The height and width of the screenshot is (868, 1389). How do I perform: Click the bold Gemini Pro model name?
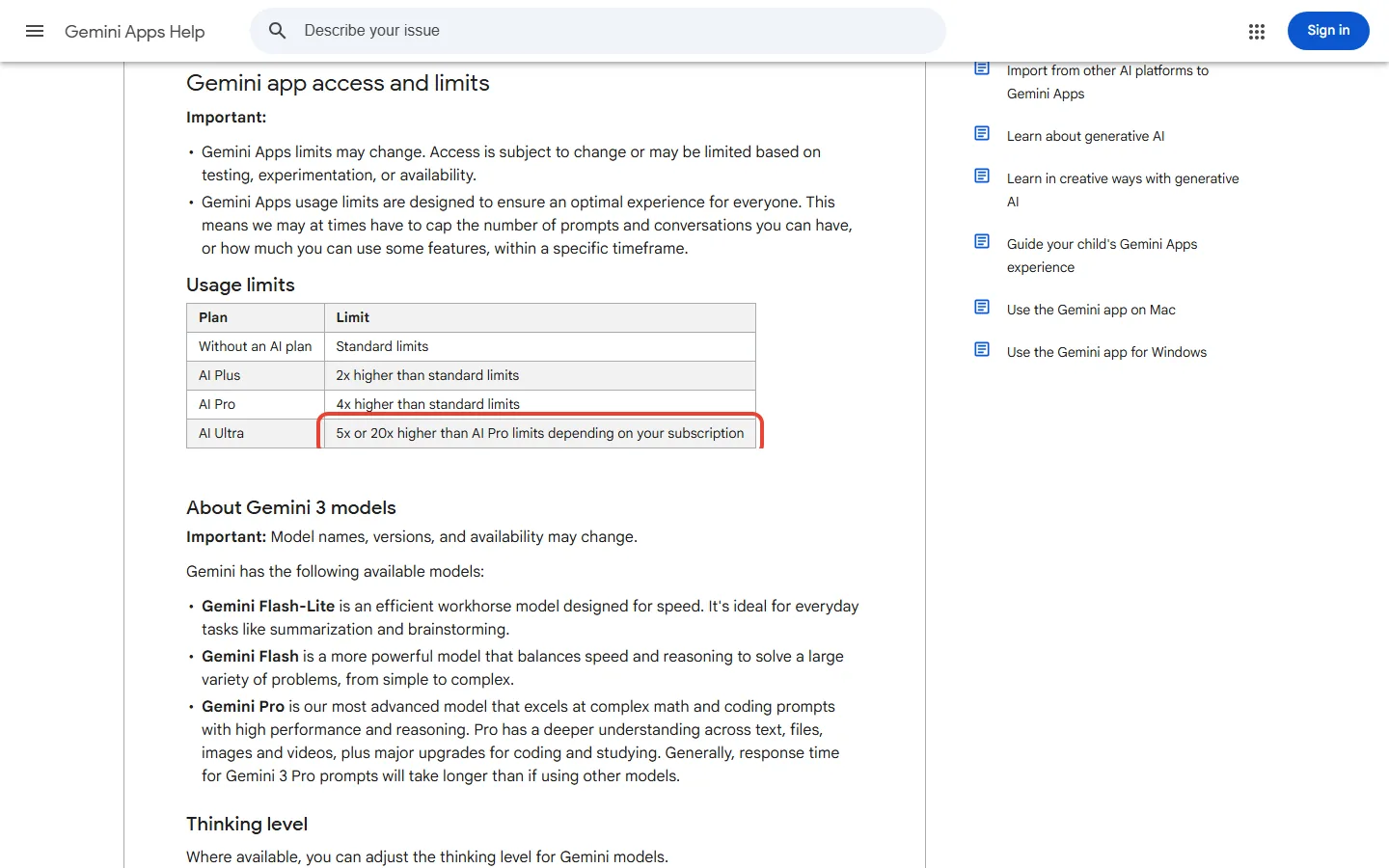tap(243, 706)
